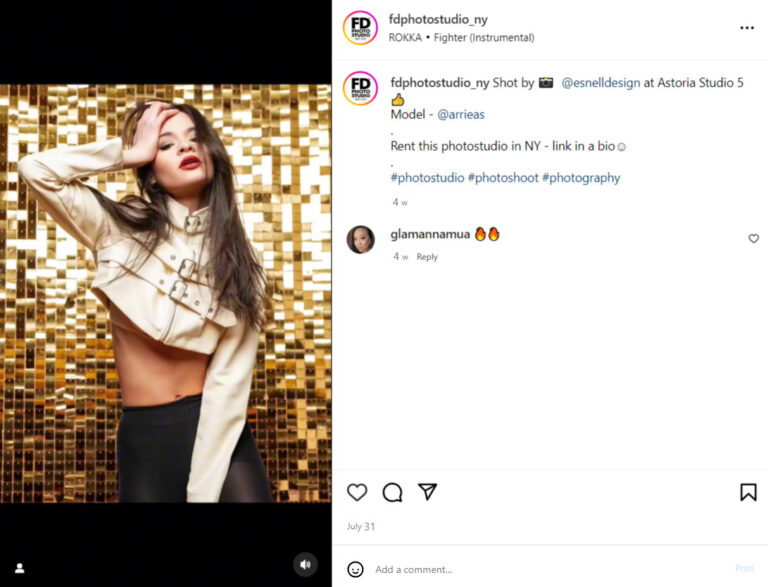Viewport: 768px width, 587px height.
Task: Open comments via speech bubble icon
Action: [392, 492]
